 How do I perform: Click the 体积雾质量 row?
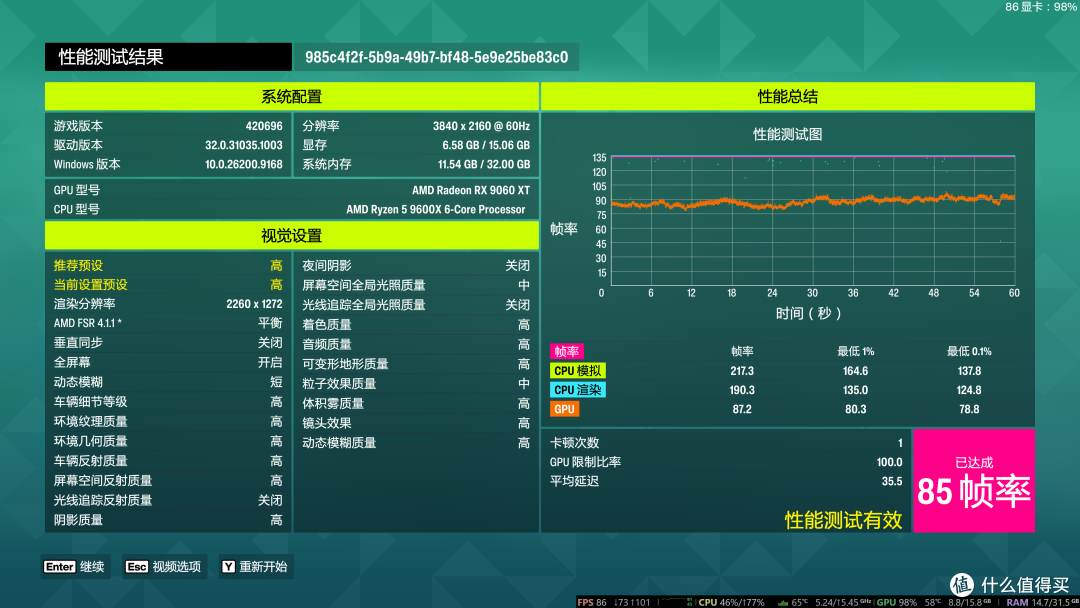pos(416,403)
